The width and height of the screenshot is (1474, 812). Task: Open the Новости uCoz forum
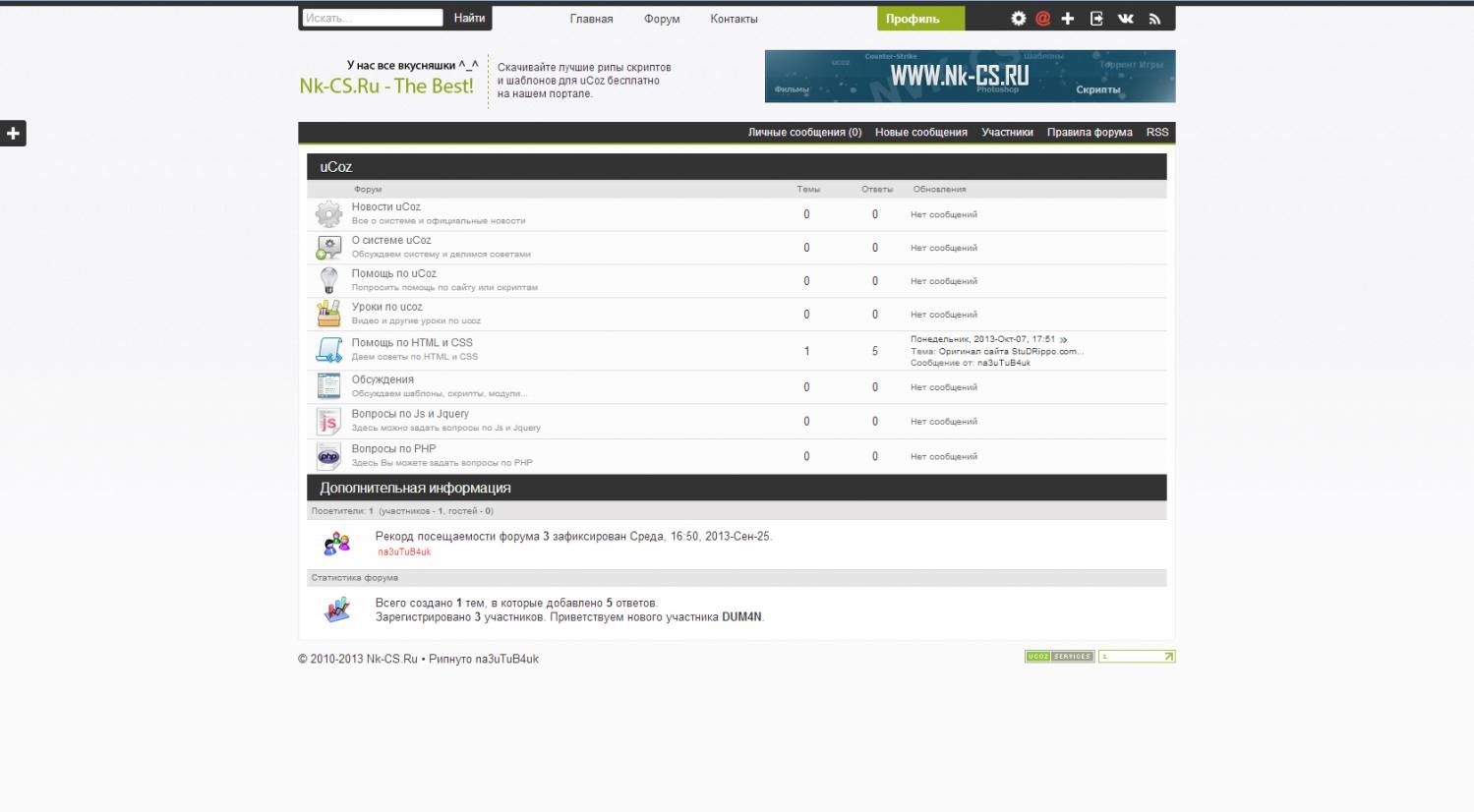click(386, 207)
